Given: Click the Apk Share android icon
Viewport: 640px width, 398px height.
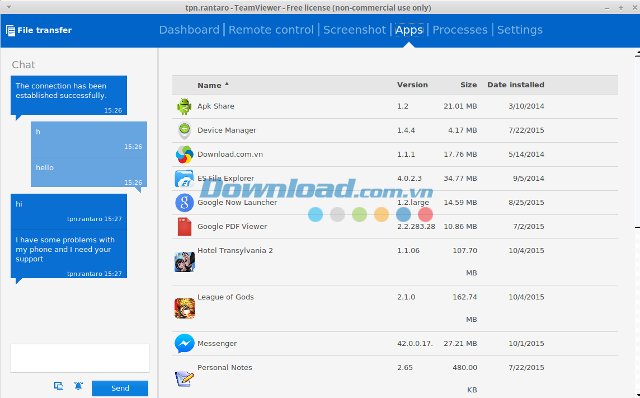Looking at the screenshot, I should (184, 107).
